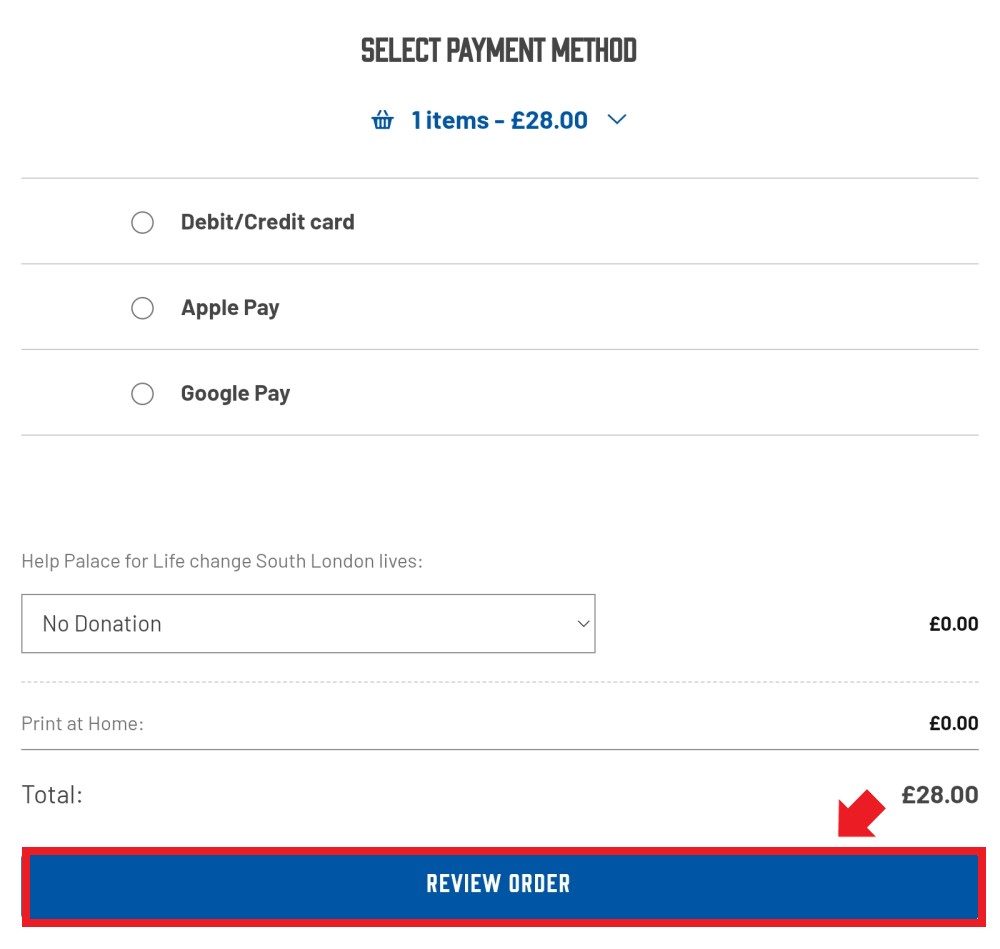Viewport: 1000px width, 949px height.
Task: Select the Debit/Credit card radio button
Action: pos(143,222)
